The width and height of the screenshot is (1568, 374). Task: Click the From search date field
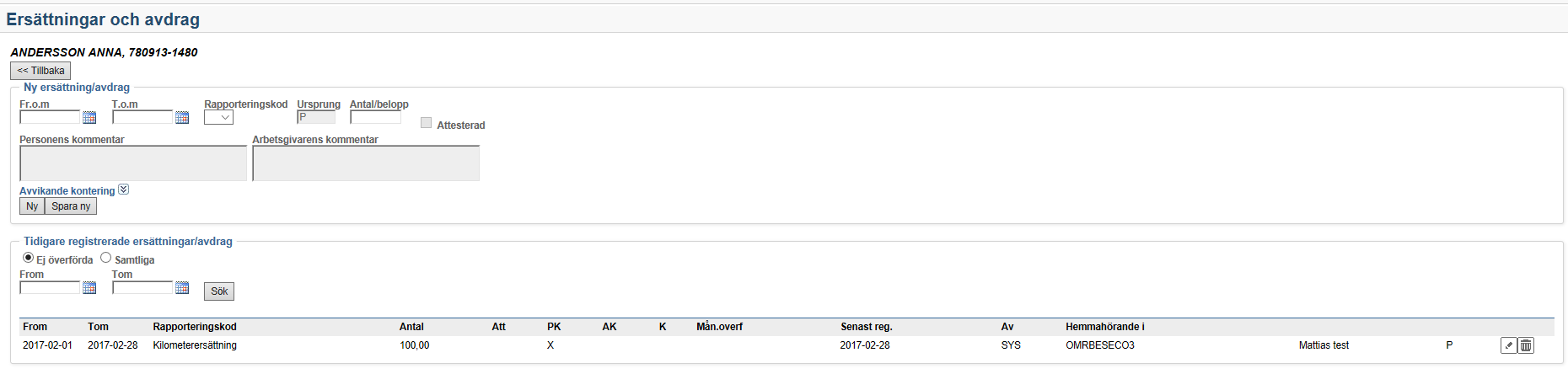pyautogui.click(x=50, y=288)
